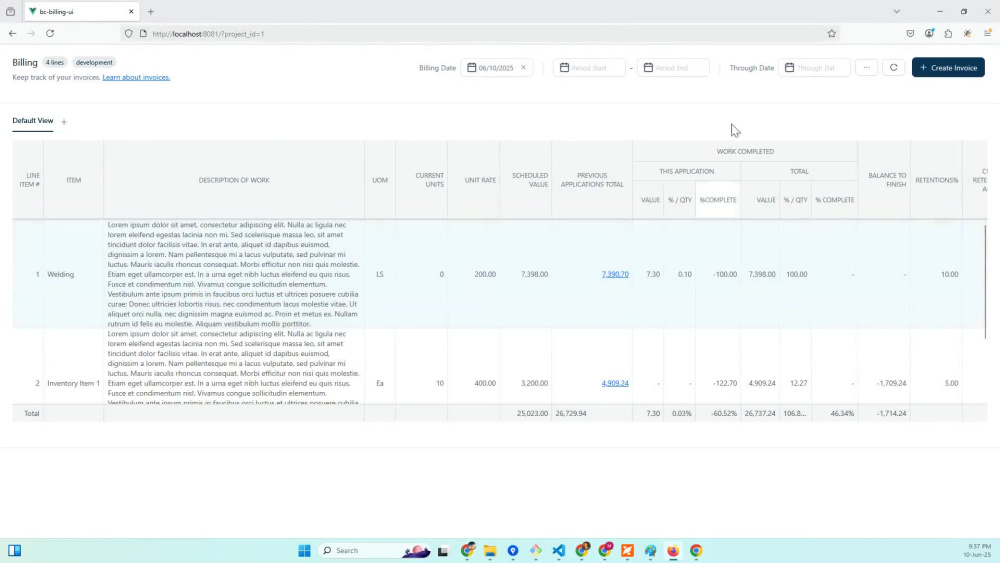This screenshot has height=563, width=1000.
Task: Click the Through Date input field
Action: point(814,68)
